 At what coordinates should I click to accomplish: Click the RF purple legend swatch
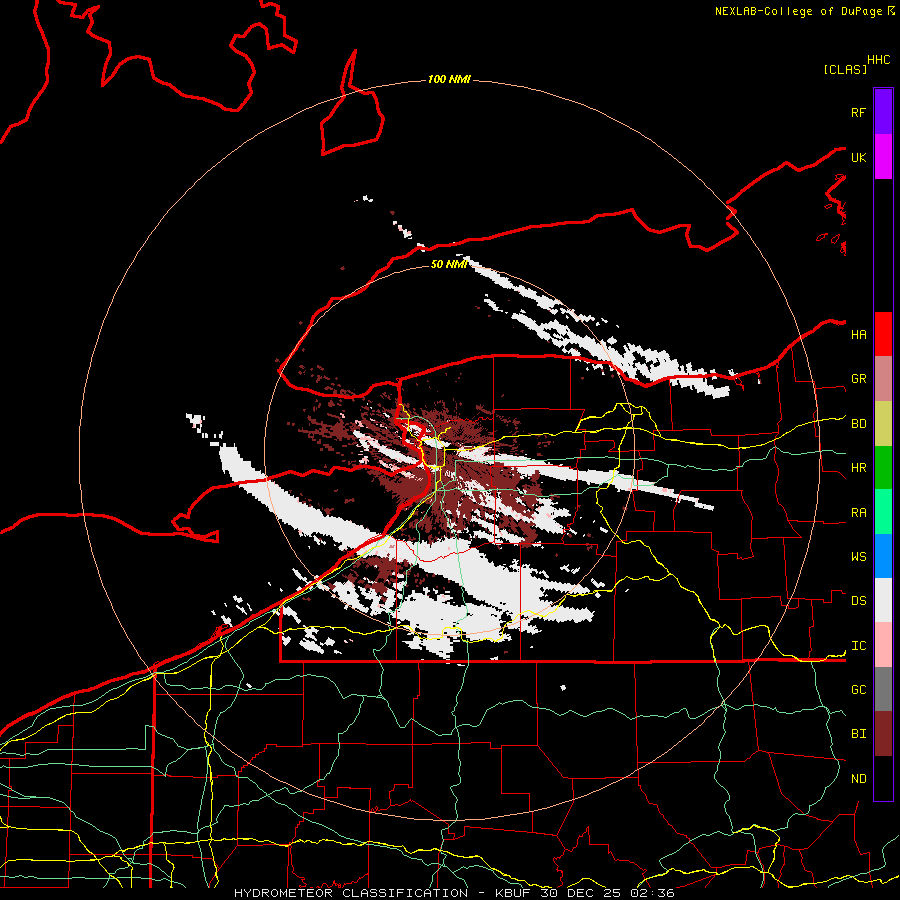883,112
